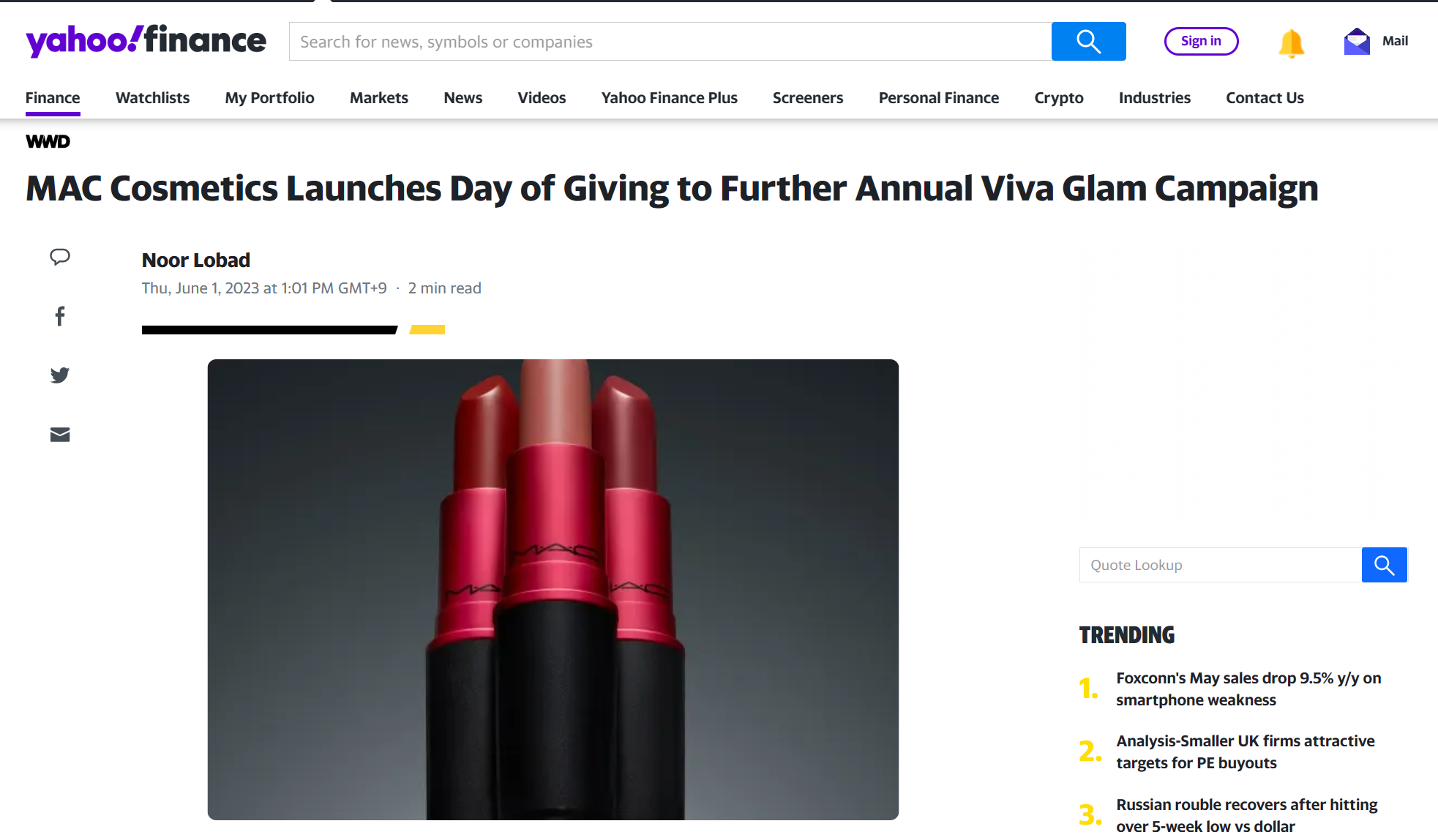
Task: Open the Markets menu tab
Action: [379, 98]
